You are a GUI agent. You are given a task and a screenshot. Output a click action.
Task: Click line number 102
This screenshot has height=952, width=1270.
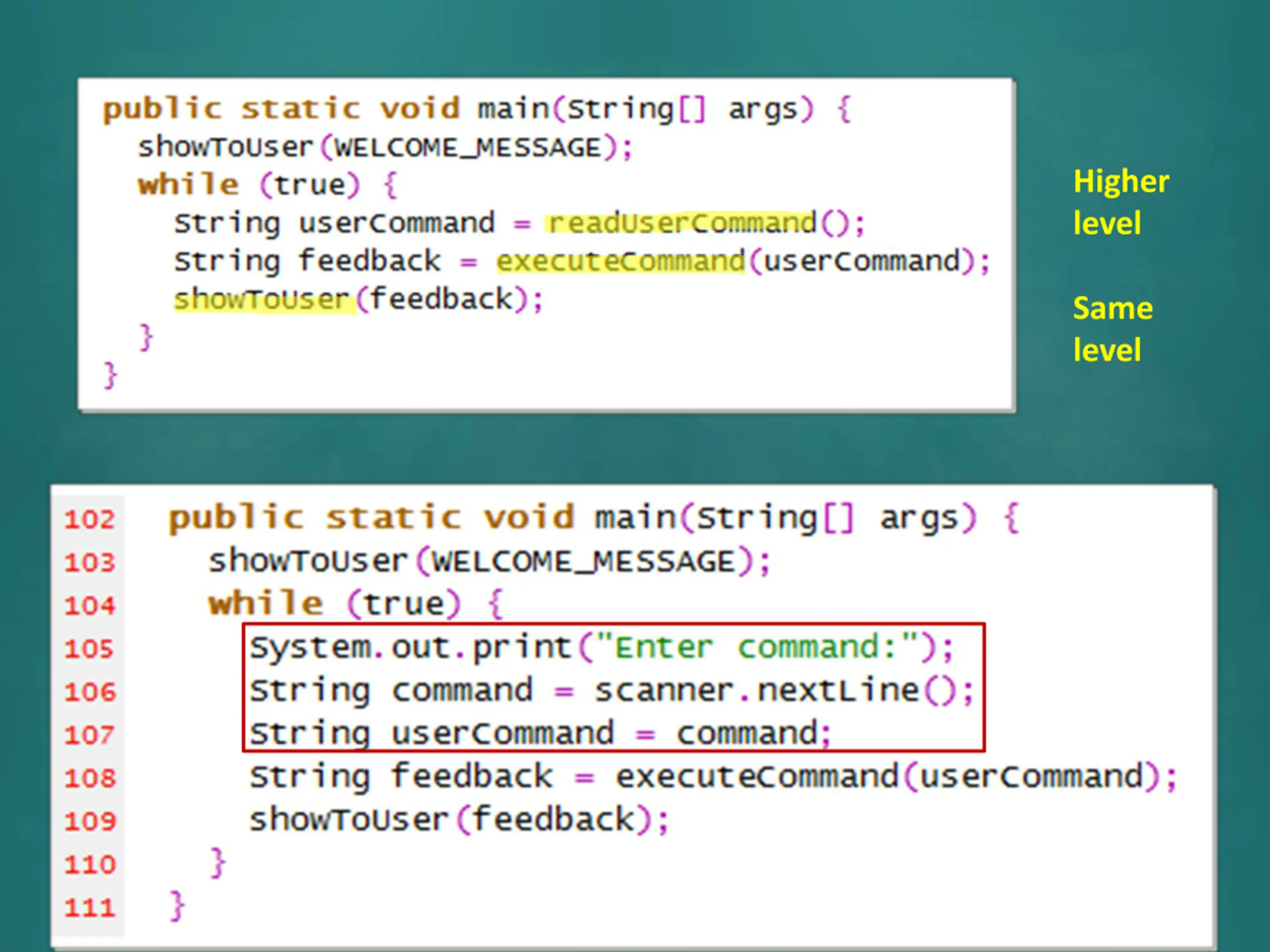coord(90,519)
